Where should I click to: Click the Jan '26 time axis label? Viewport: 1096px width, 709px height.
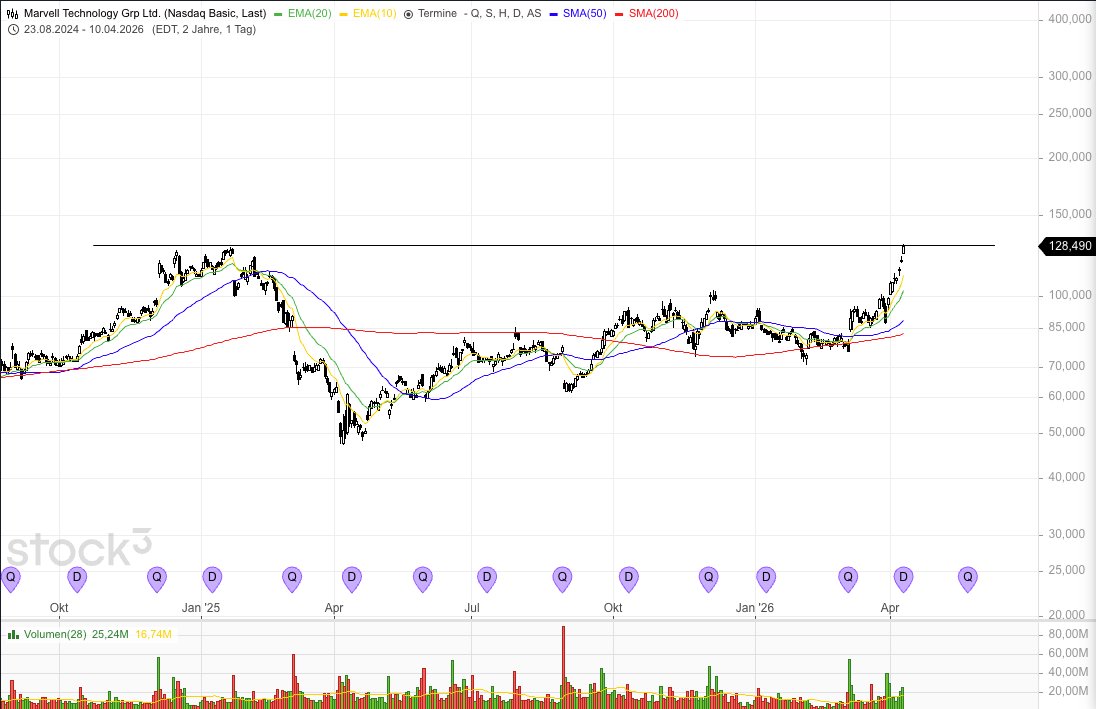[x=755, y=608]
